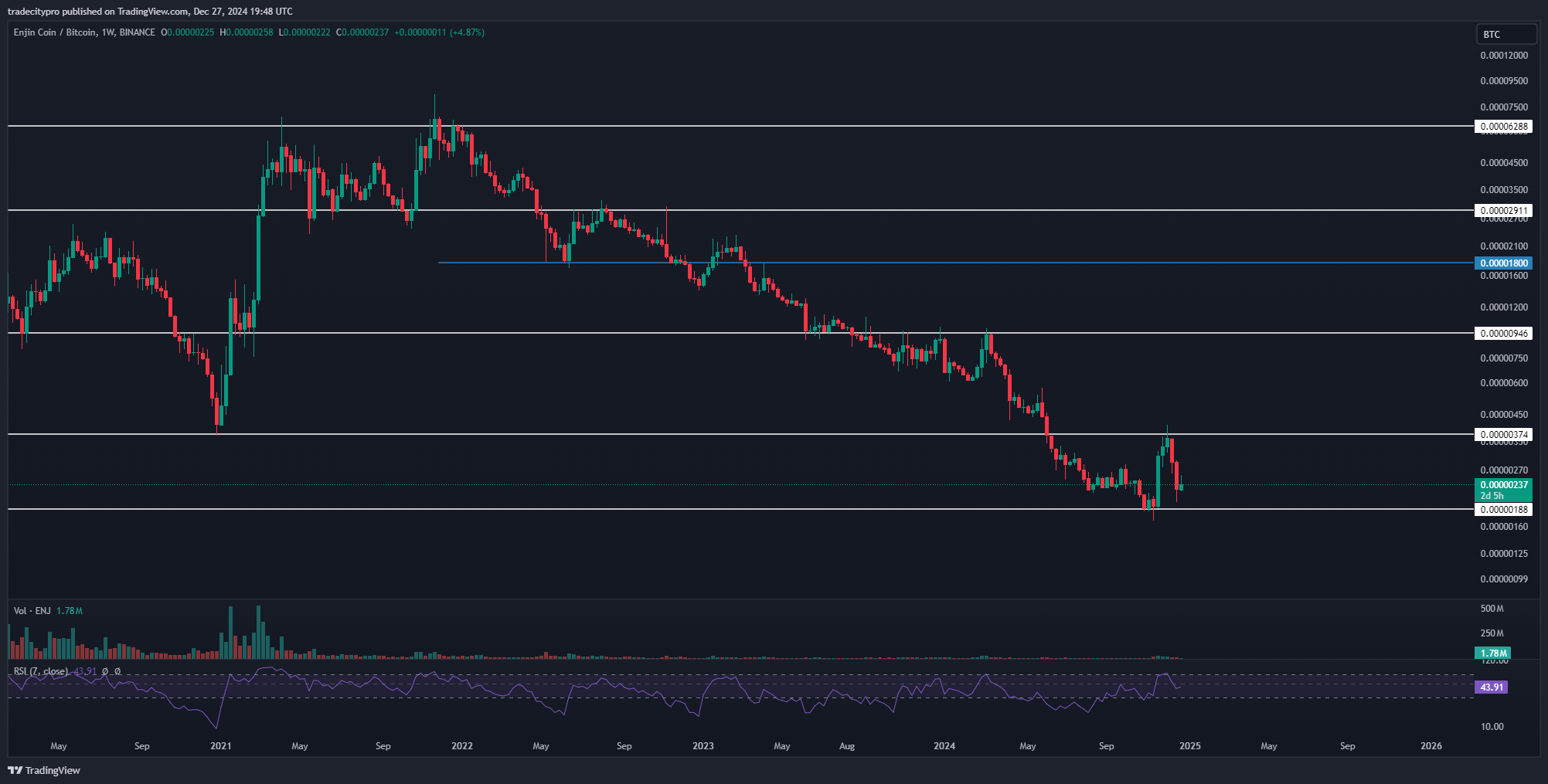Click the 0.00000188 level price label
Image resolution: width=1548 pixels, height=784 pixels.
1503,510
